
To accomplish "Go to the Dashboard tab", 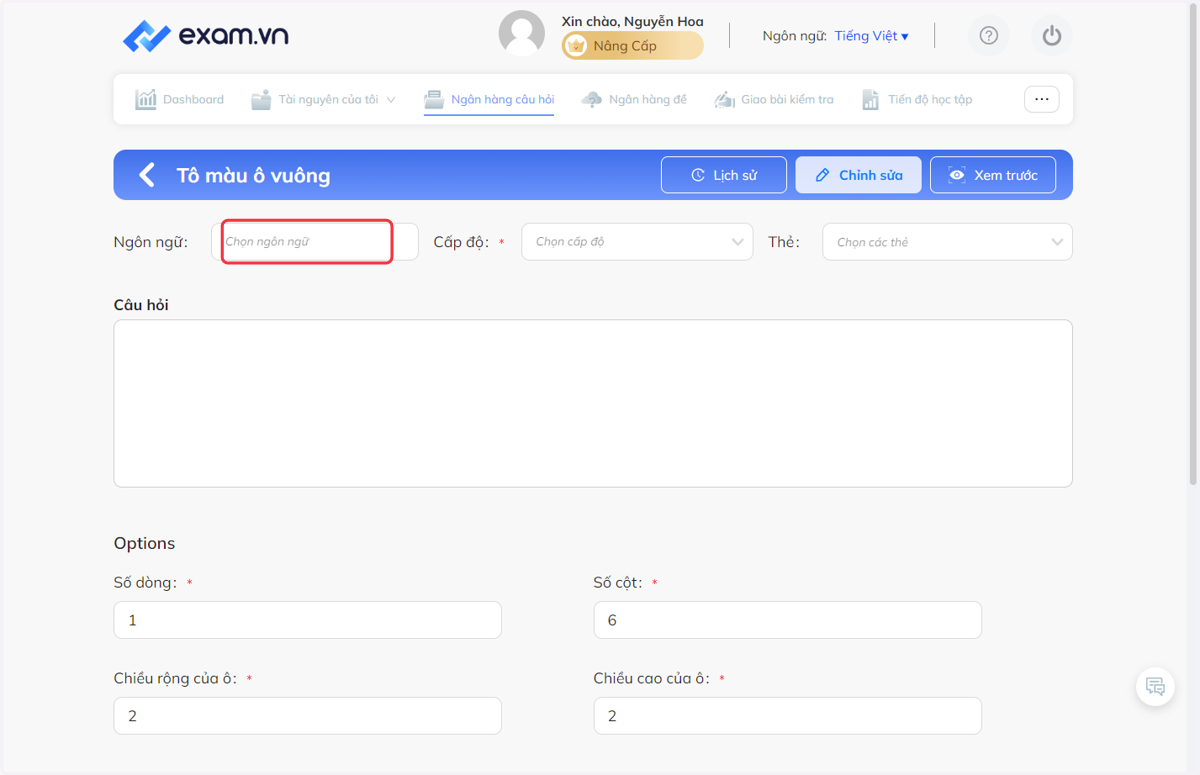I will tap(180, 99).
